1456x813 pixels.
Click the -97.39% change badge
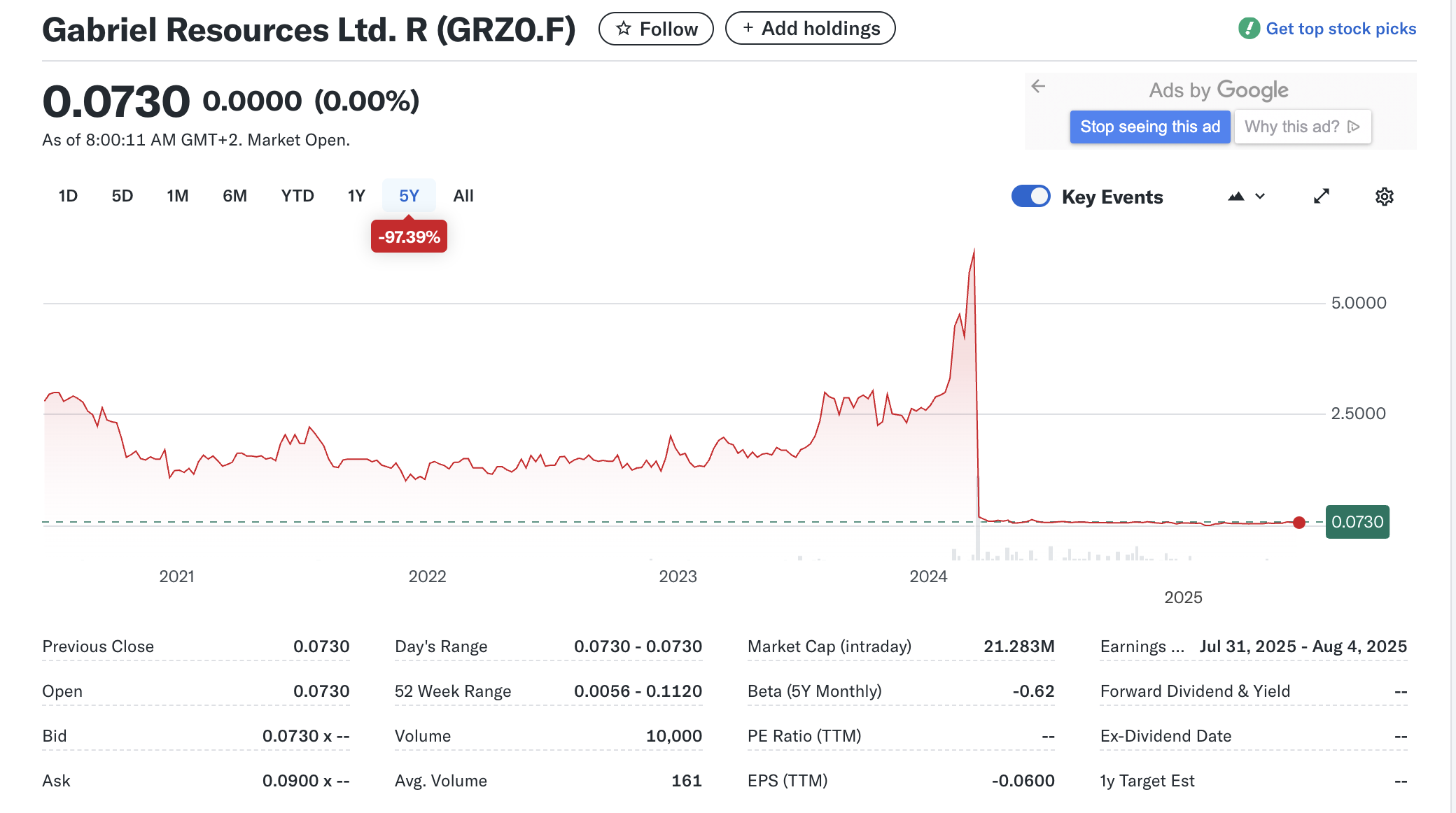[x=409, y=236]
